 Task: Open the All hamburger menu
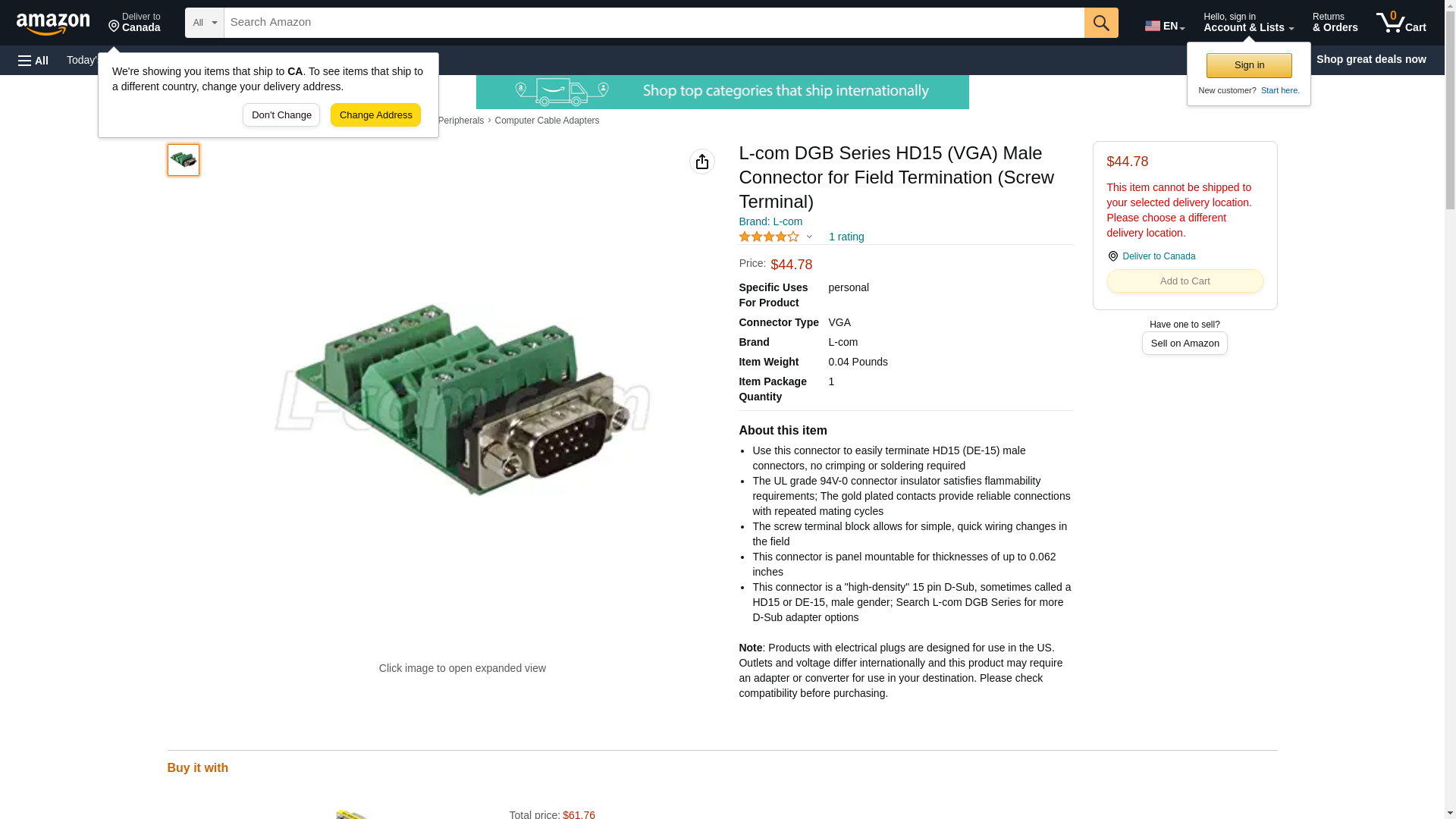(33, 60)
